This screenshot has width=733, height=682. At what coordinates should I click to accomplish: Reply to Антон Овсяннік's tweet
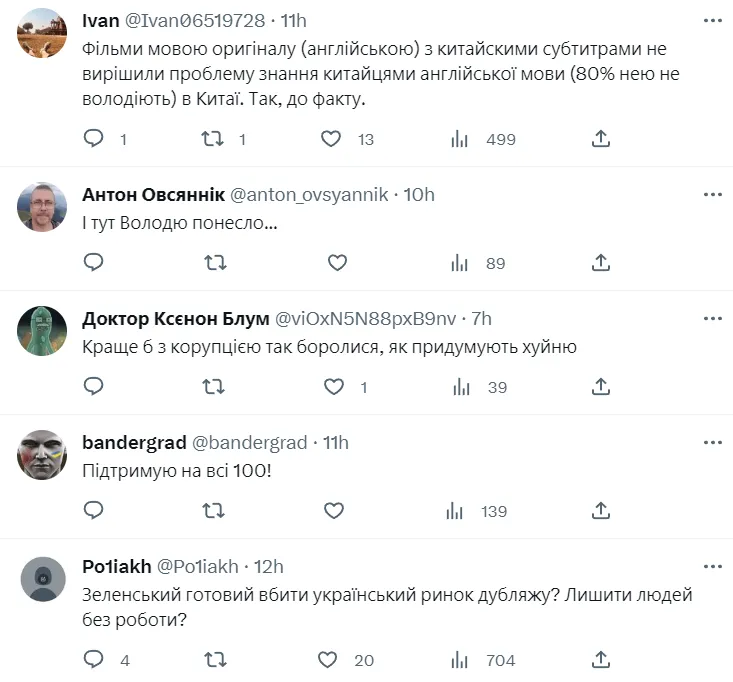click(x=94, y=263)
